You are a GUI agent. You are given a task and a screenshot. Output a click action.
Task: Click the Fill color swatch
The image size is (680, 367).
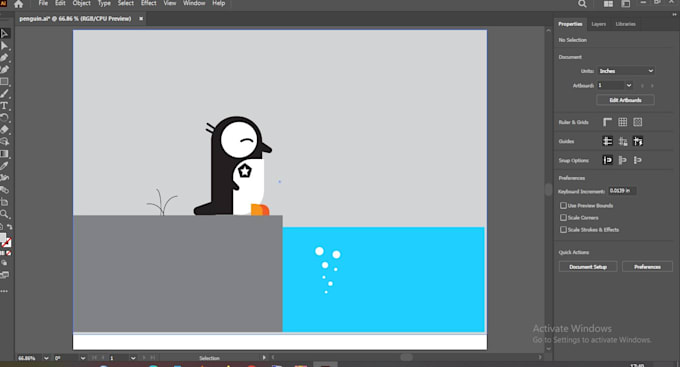(x=3, y=238)
